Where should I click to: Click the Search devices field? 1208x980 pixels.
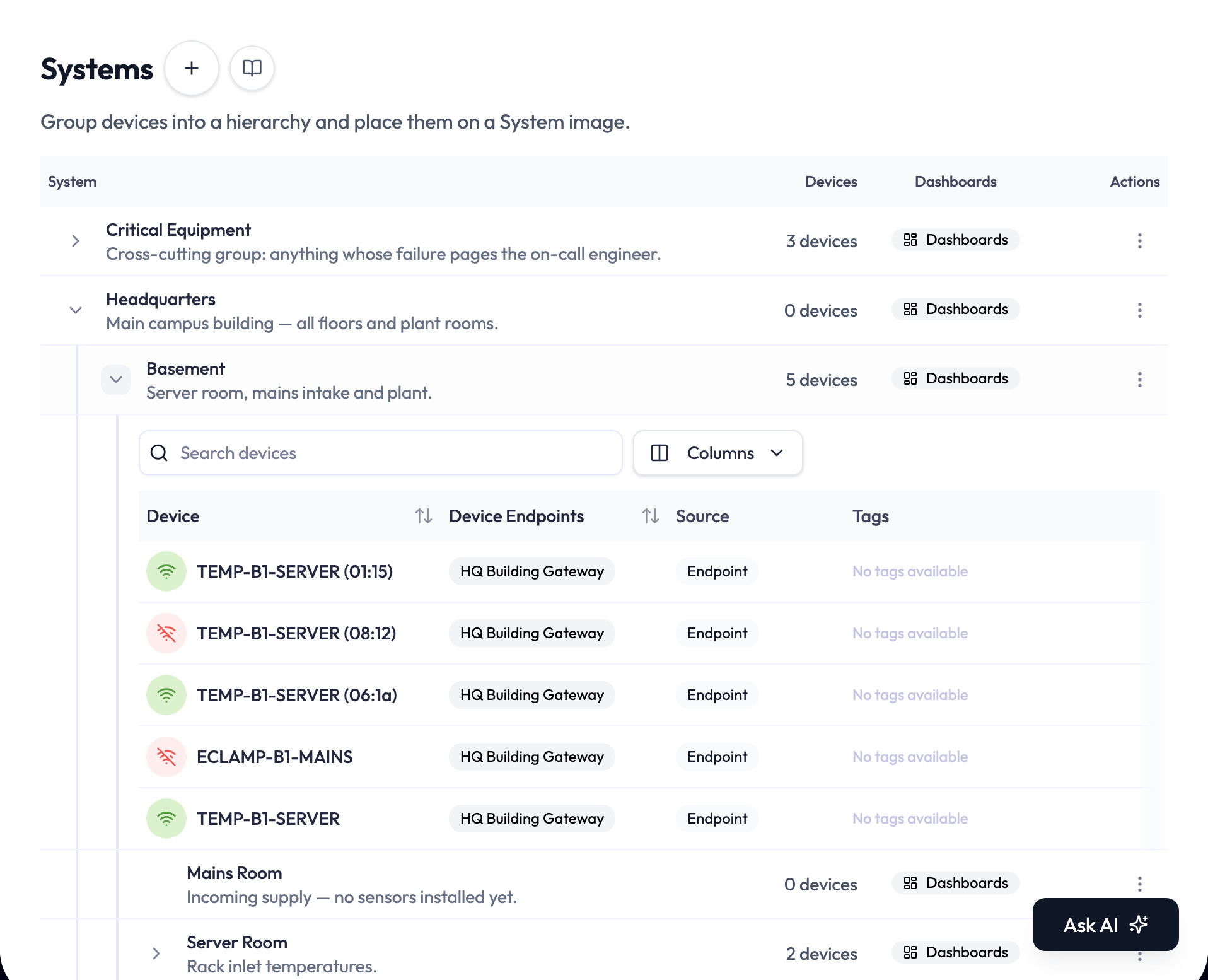click(x=380, y=453)
